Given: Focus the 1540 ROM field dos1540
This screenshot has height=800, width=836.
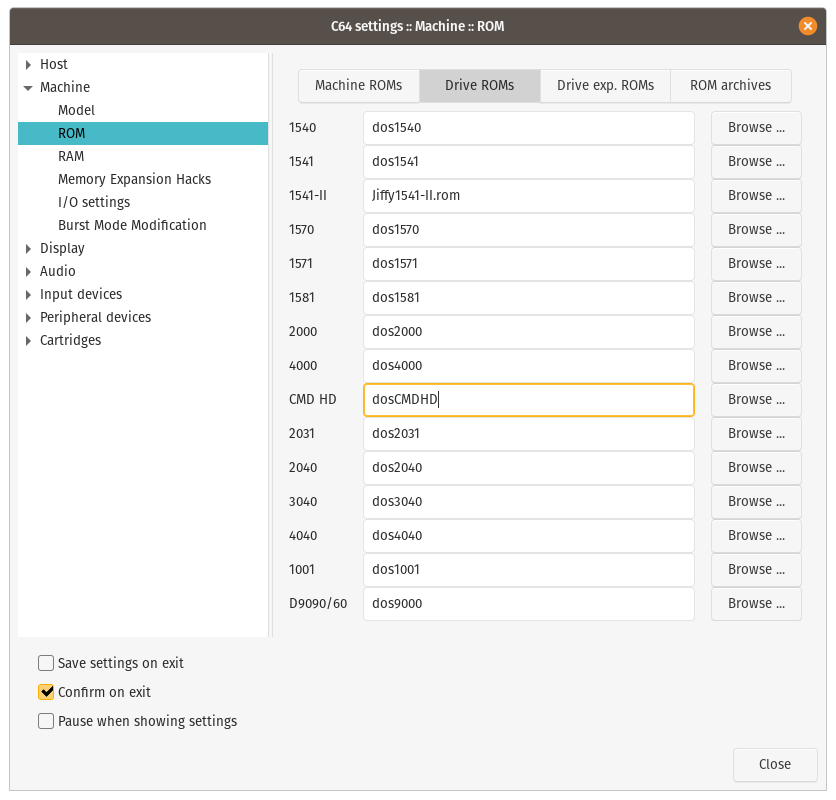Looking at the screenshot, I should (x=529, y=127).
